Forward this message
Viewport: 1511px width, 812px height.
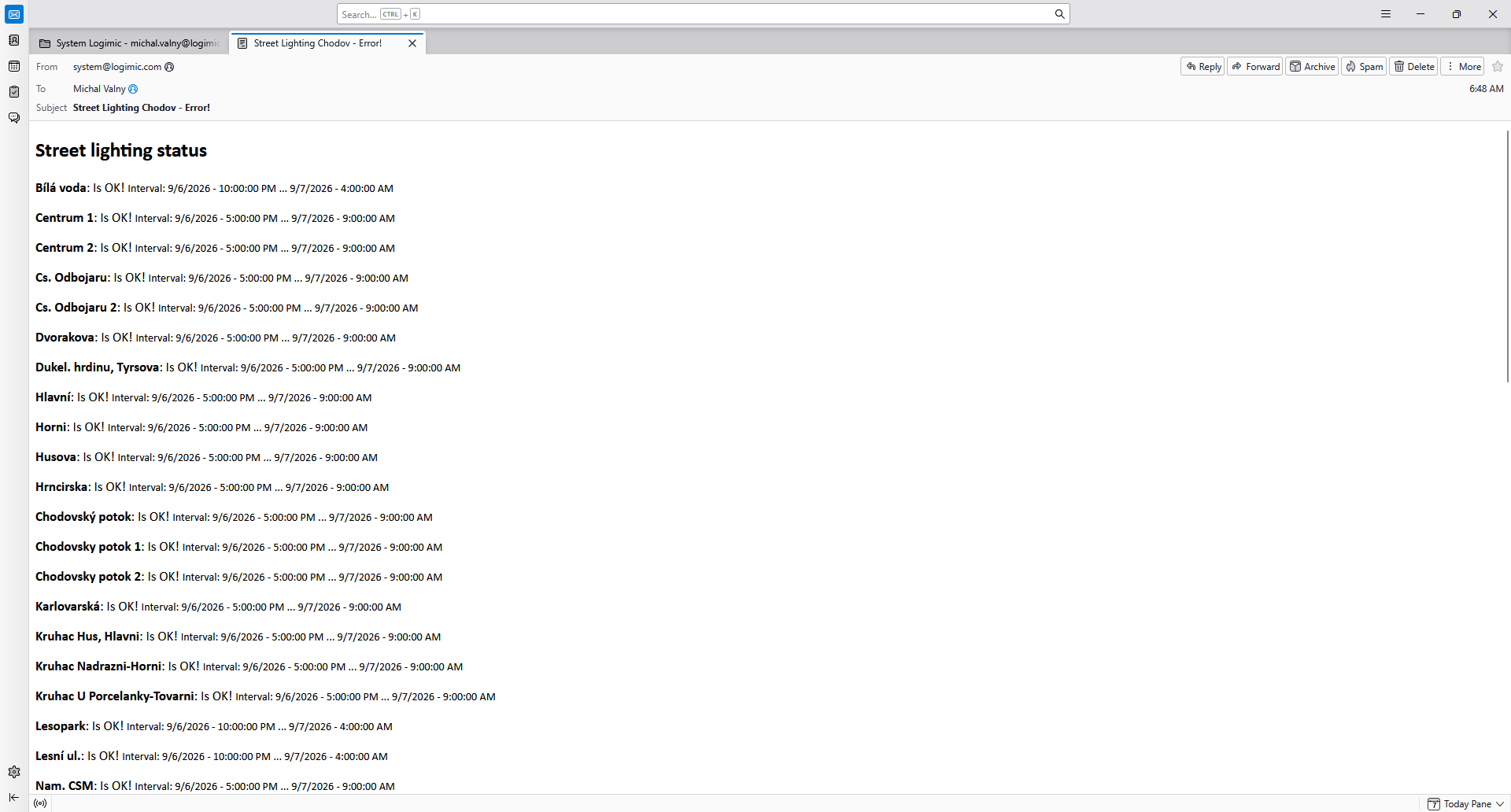point(1255,67)
